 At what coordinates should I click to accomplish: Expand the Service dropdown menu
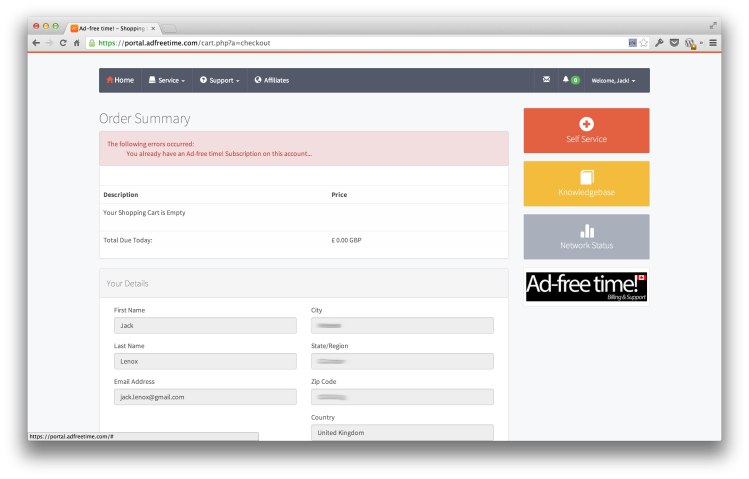coord(166,80)
